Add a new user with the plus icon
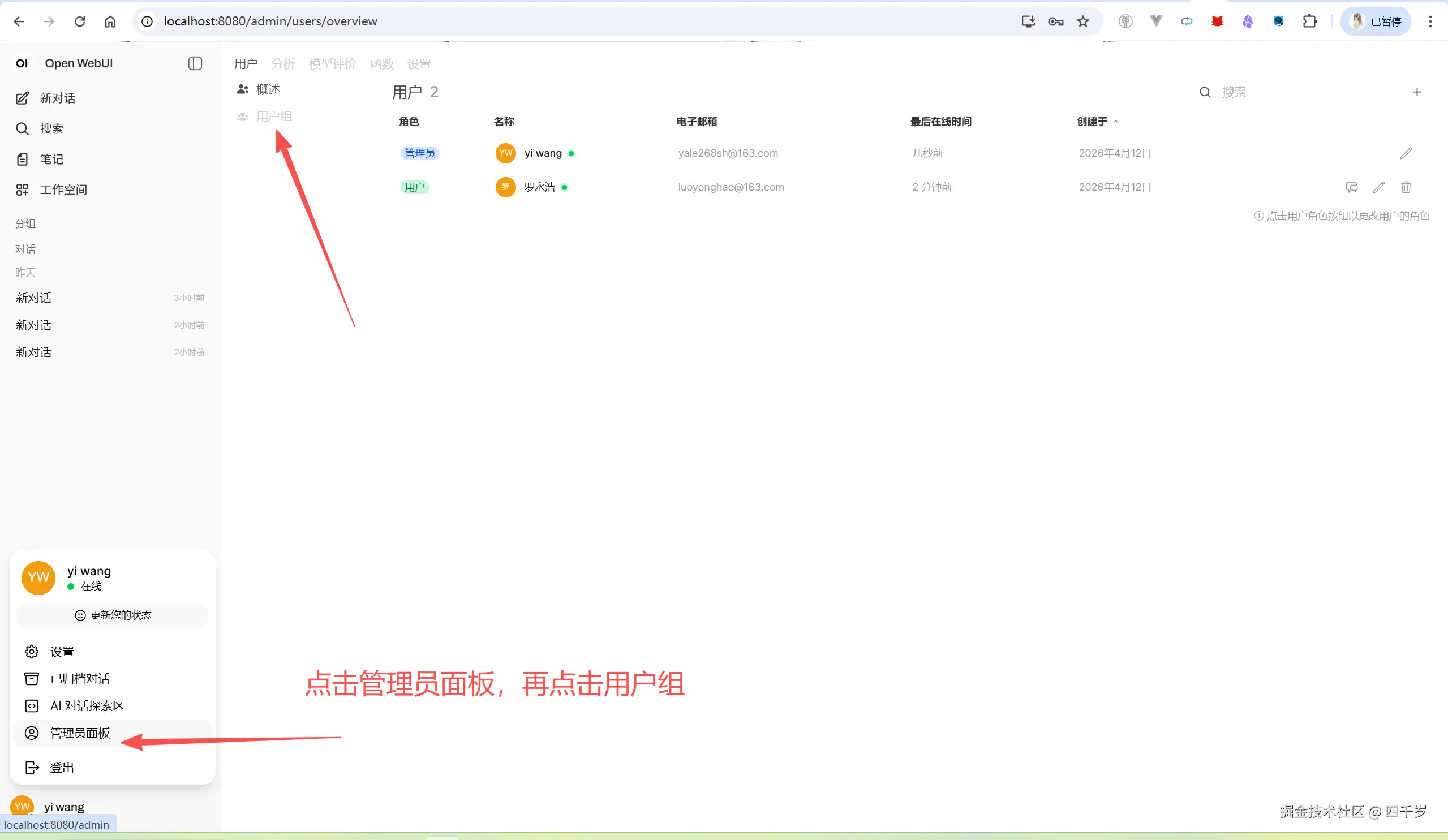This screenshot has width=1448, height=840. coord(1417,92)
